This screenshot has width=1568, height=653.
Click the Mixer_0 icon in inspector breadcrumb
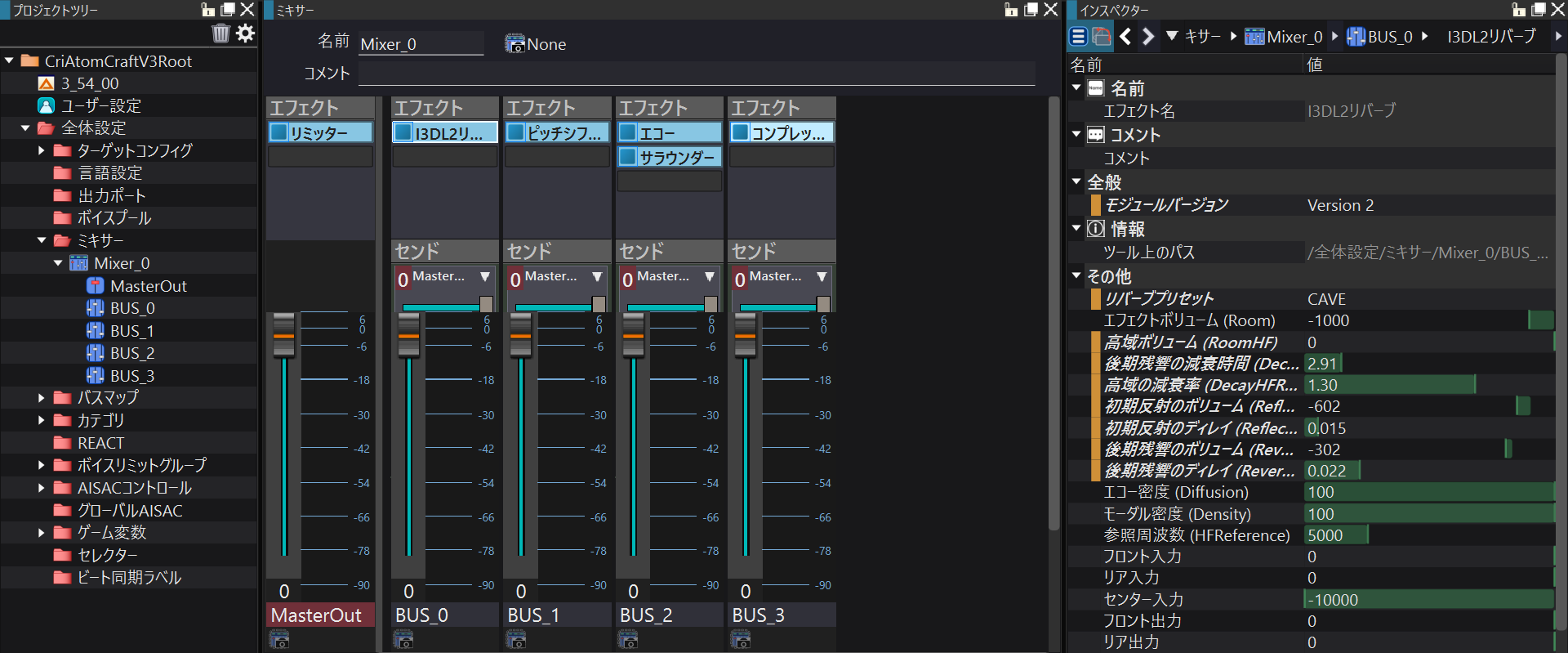pyautogui.click(x=1254, y=37)
